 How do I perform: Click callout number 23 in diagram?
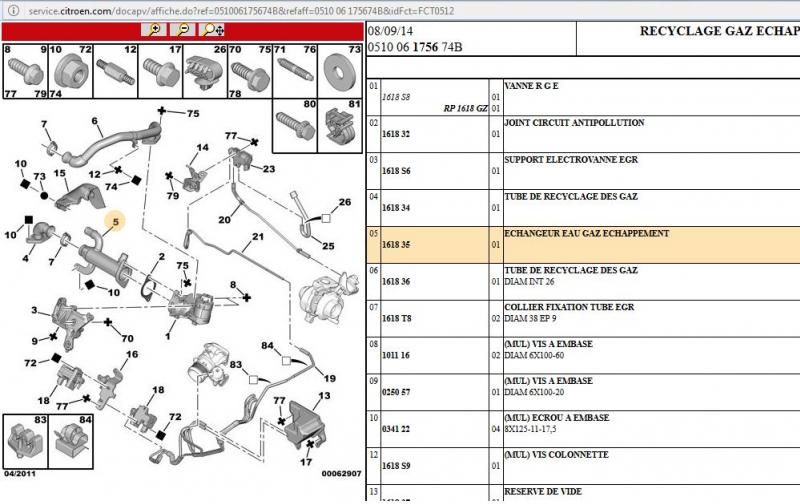[269, 169]
